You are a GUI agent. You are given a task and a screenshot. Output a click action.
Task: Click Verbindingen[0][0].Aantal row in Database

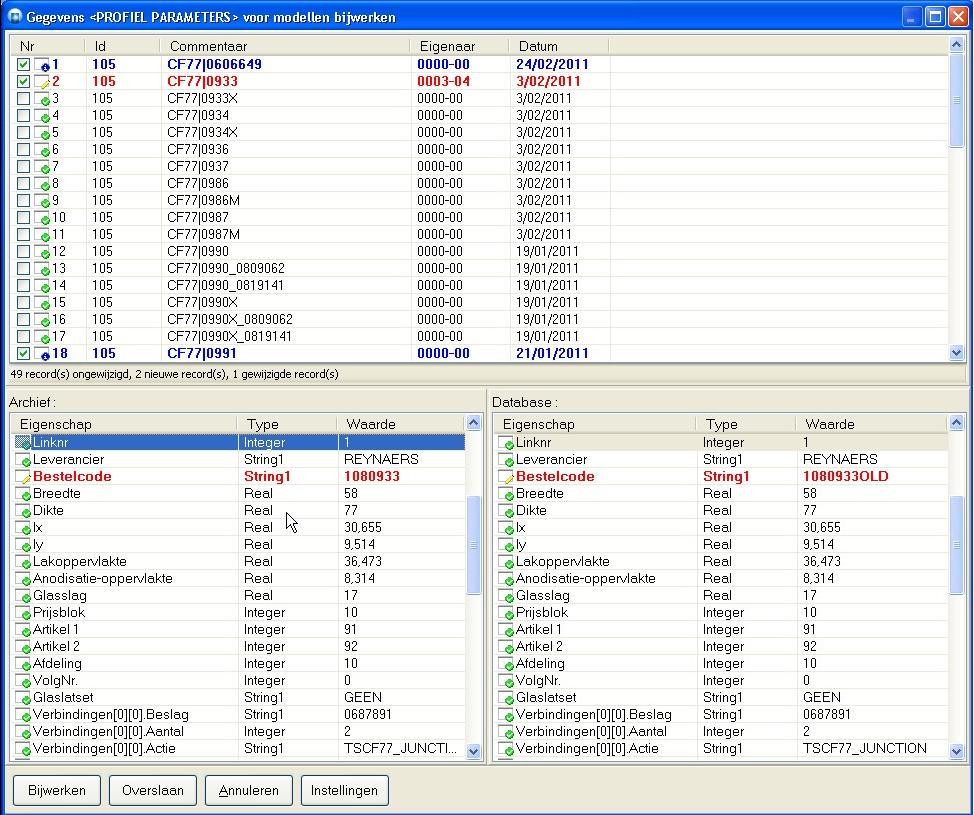point(722,732)
